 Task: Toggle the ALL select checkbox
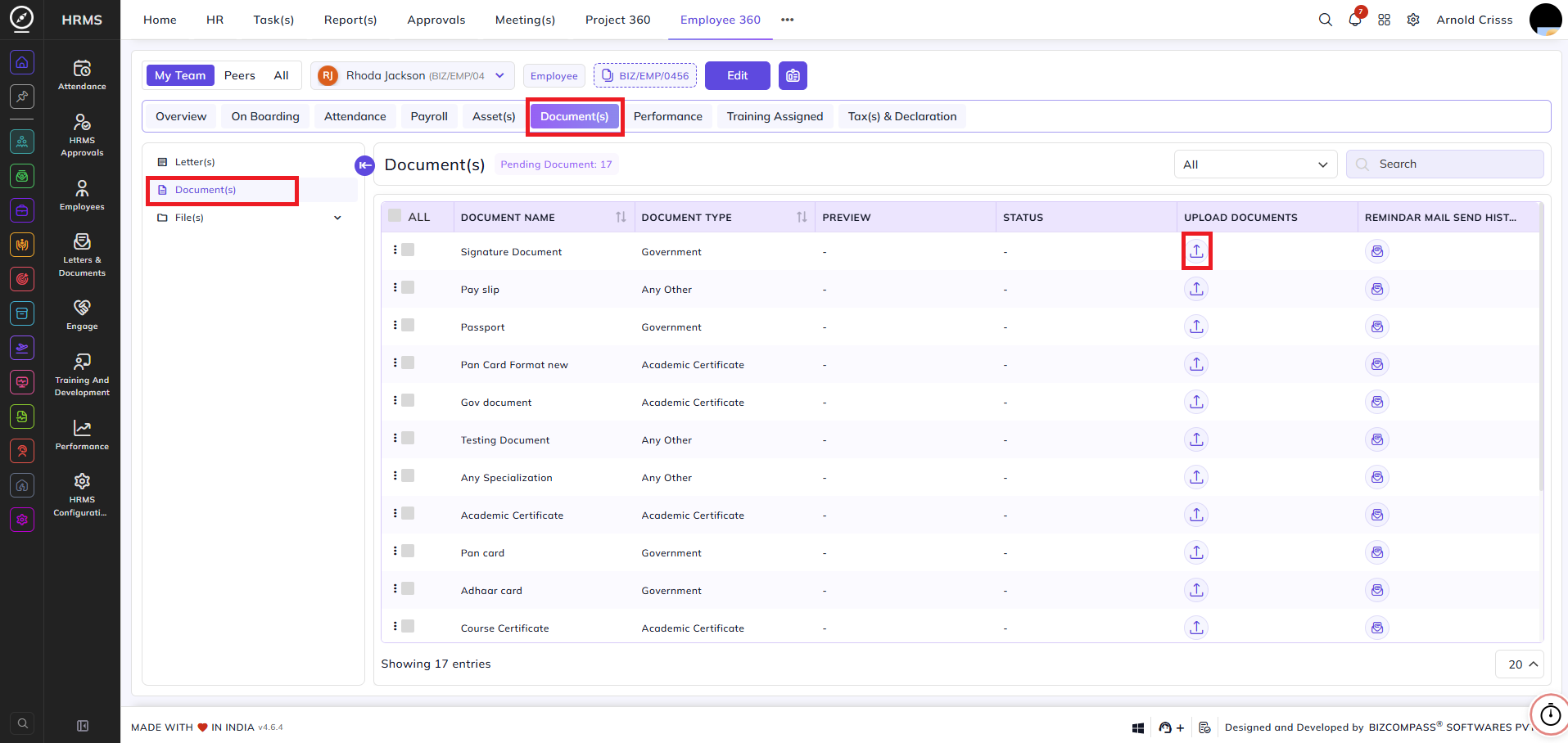[395, 216]
